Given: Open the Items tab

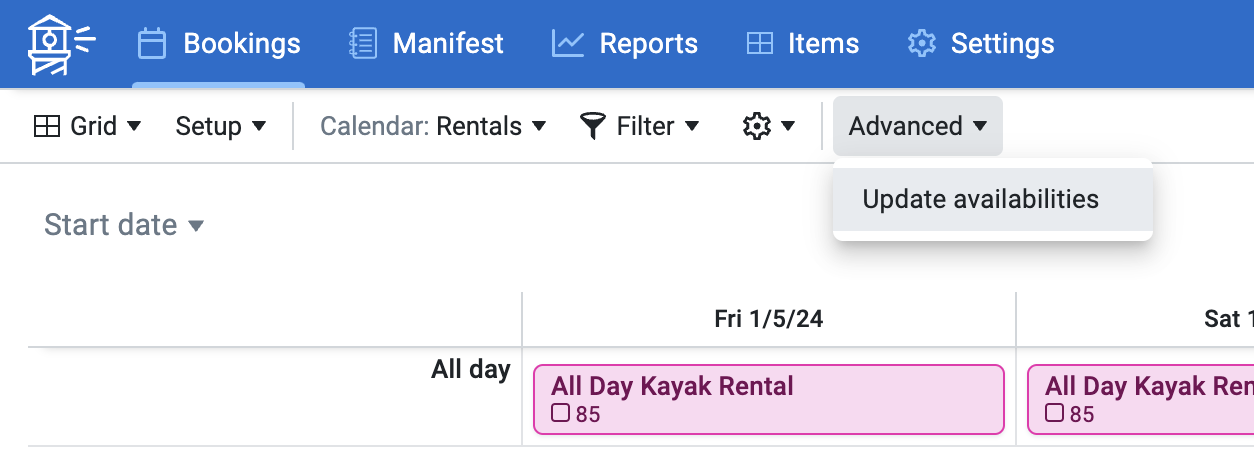Looking at the screenshot, I should click(802, 44).
